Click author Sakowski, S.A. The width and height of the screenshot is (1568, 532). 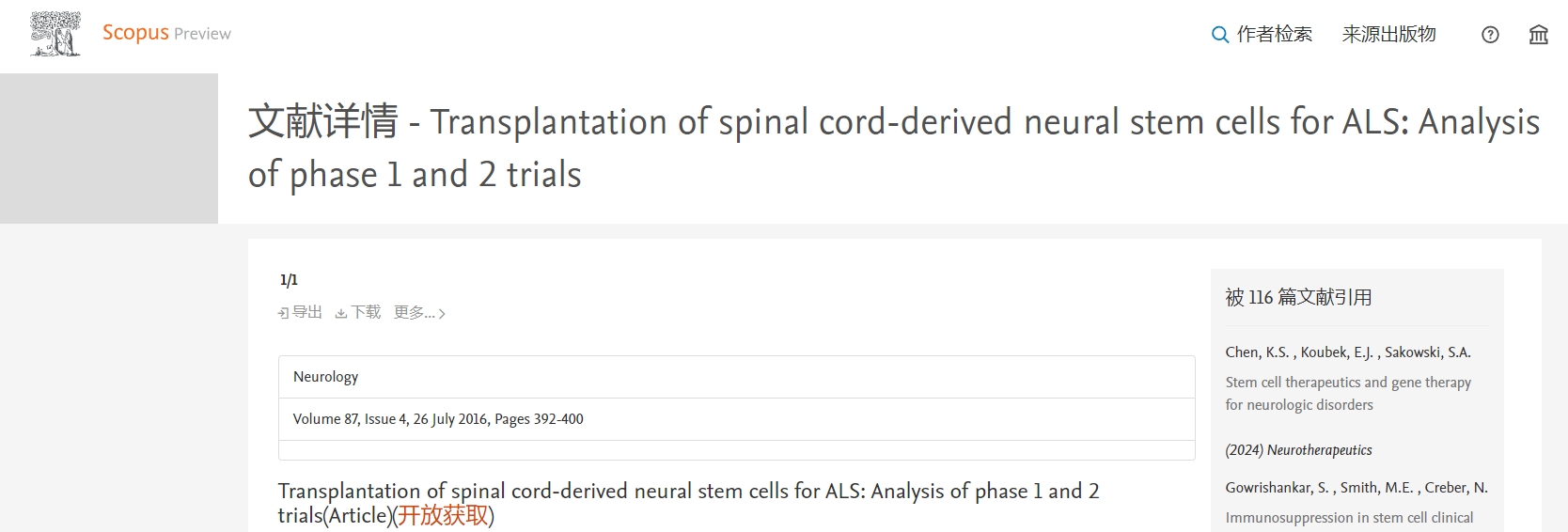[x=1427, y=352]
